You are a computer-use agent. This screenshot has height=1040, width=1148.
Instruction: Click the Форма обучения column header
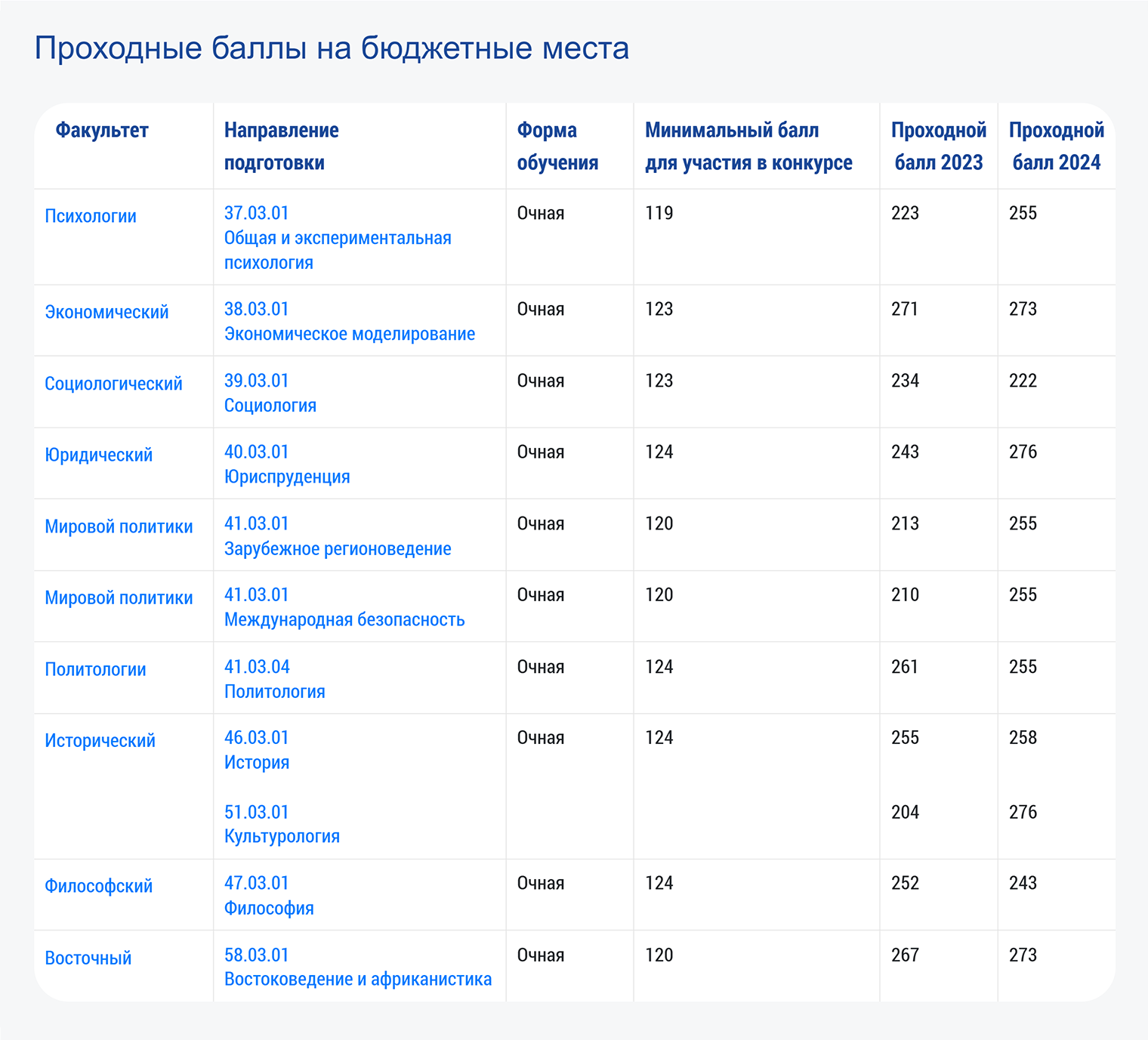click(557, 147)
